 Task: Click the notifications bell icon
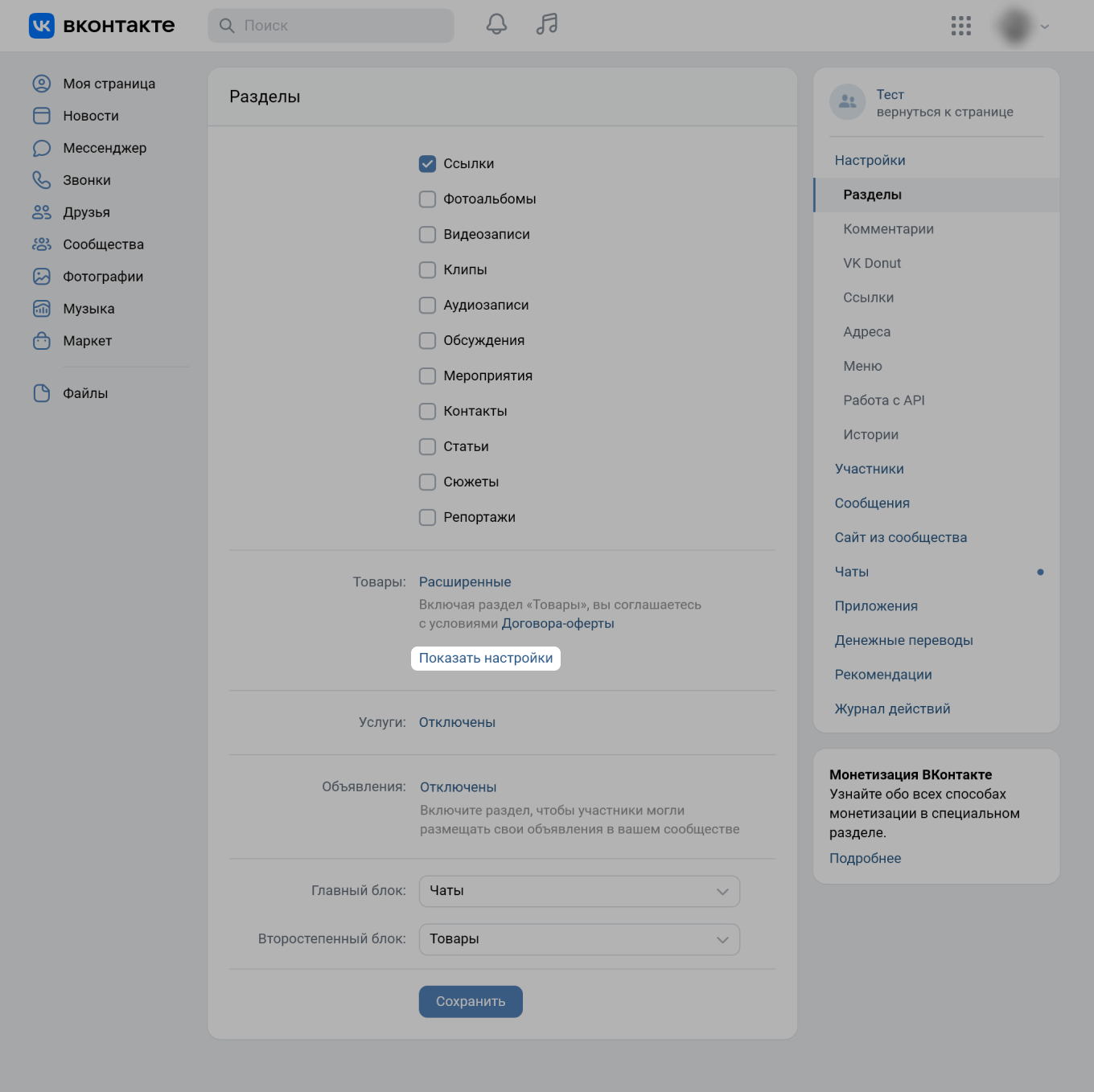point(496,25)
